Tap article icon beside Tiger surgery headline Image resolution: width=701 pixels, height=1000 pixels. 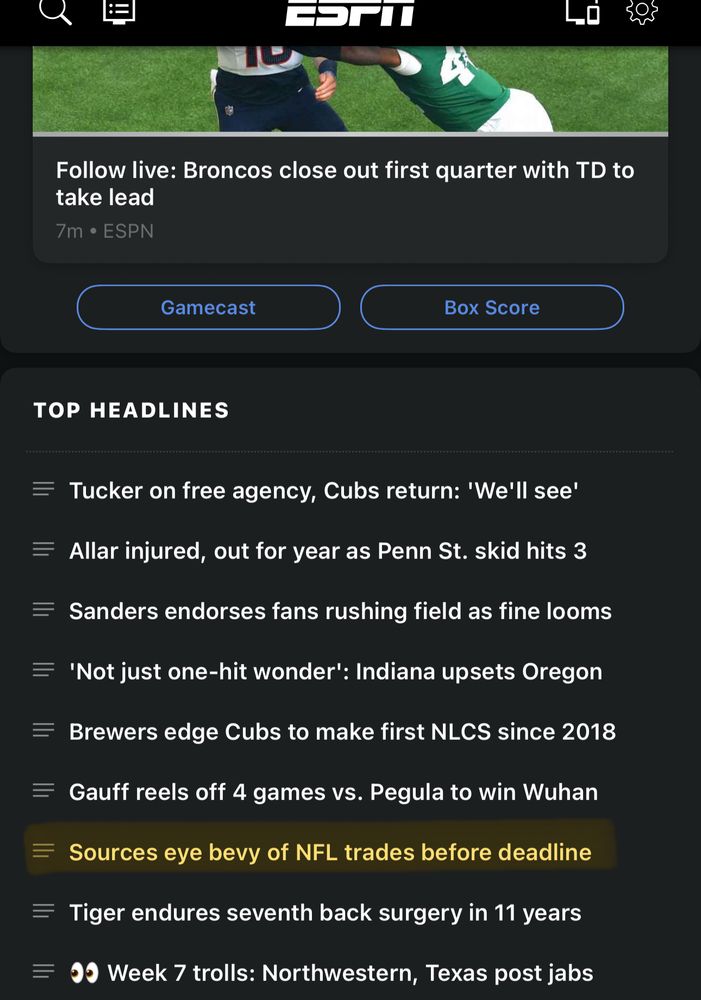[43, 911]
